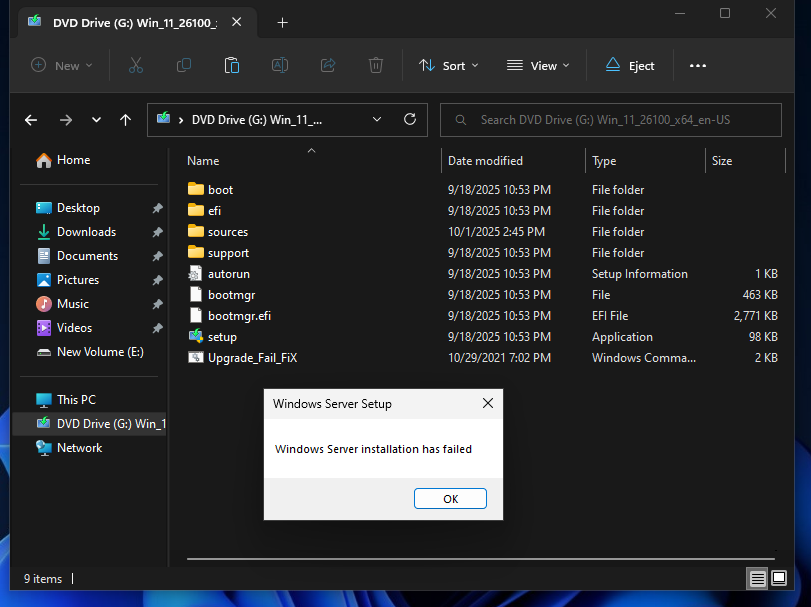Open Home in the navigation pane

[63, 160]
